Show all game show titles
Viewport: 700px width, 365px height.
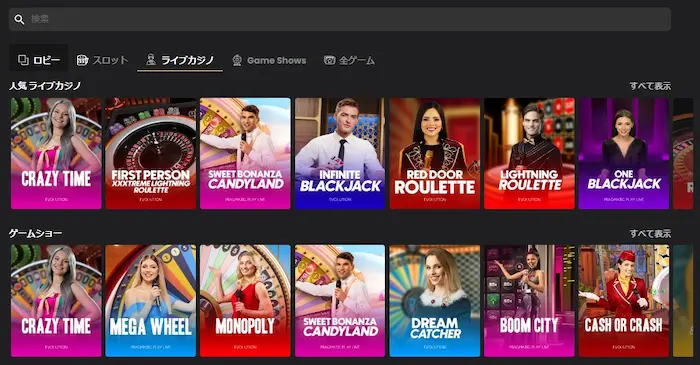pyautogui.click(x=650, y=233)
